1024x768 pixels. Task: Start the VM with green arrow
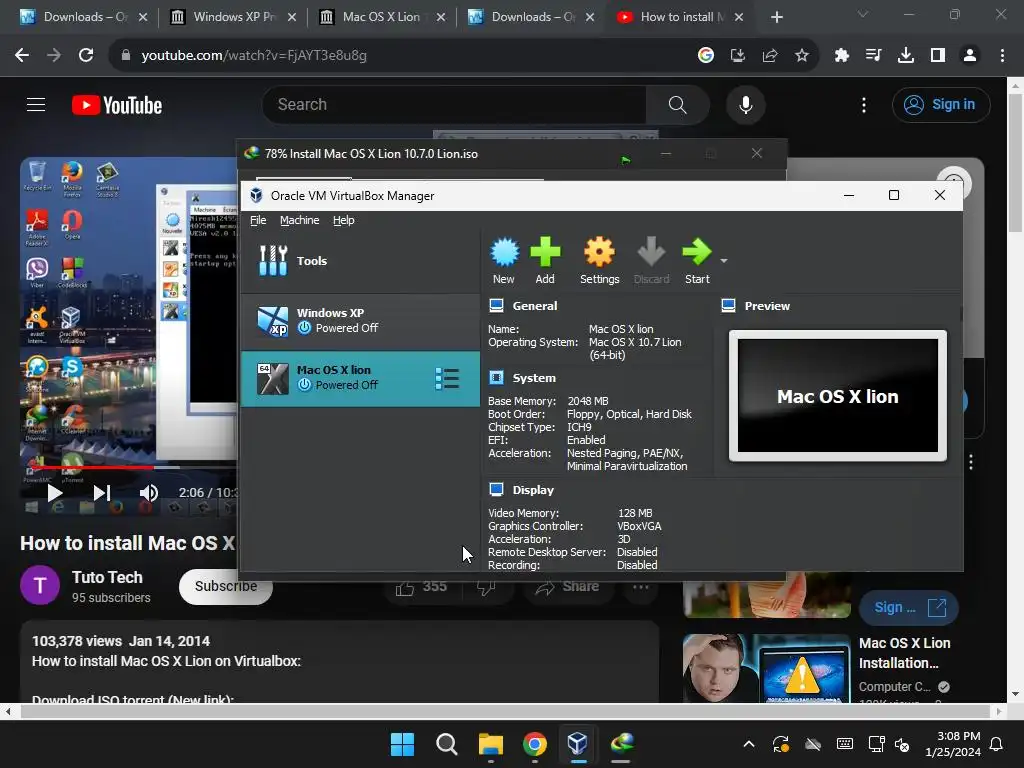pos(697,261)
